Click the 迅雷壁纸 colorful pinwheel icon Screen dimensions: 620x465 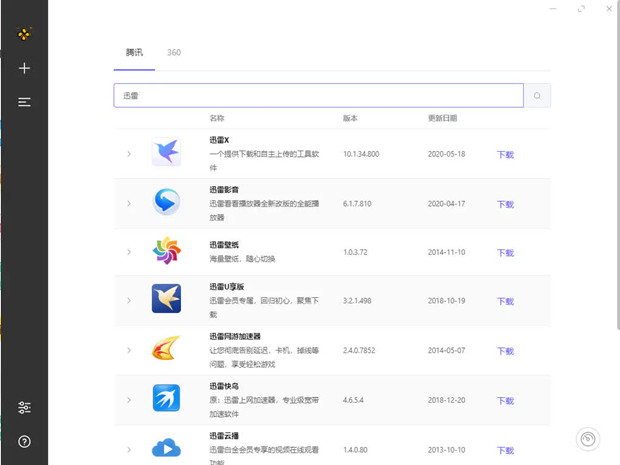click(x=166, y=251)
